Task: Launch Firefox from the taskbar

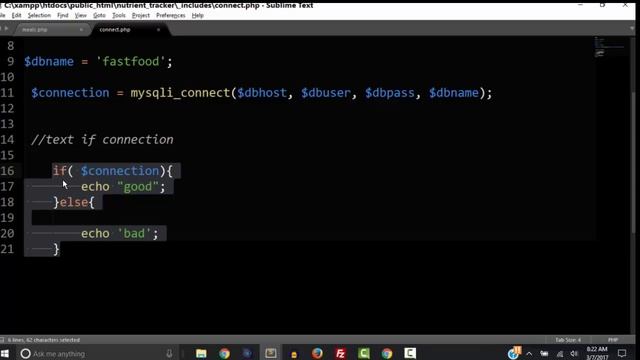Action: pos(317,353)
